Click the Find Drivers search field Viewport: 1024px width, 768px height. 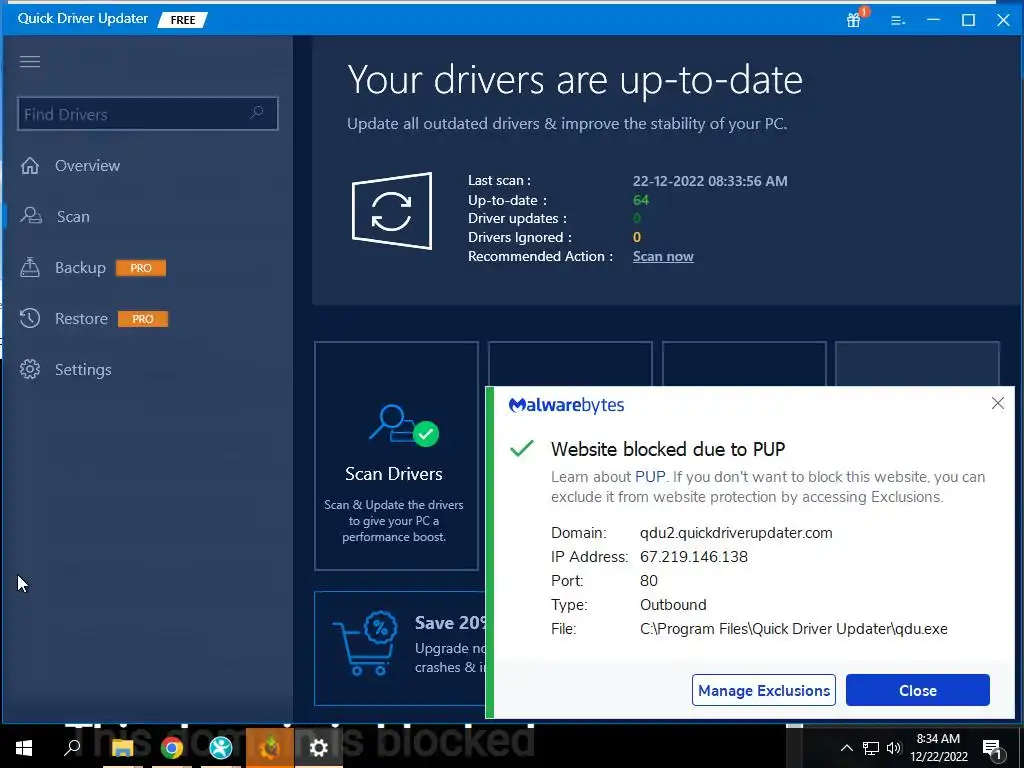(148, 114)
